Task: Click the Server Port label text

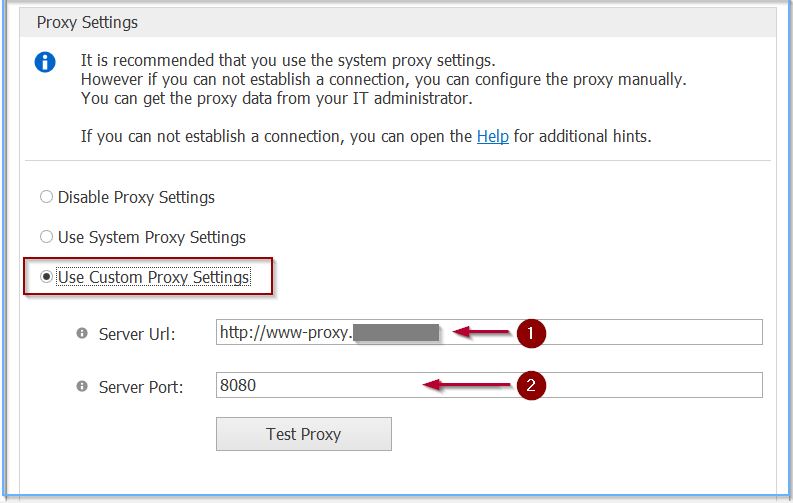Action: pyautogui.click(x=141, y=386)
